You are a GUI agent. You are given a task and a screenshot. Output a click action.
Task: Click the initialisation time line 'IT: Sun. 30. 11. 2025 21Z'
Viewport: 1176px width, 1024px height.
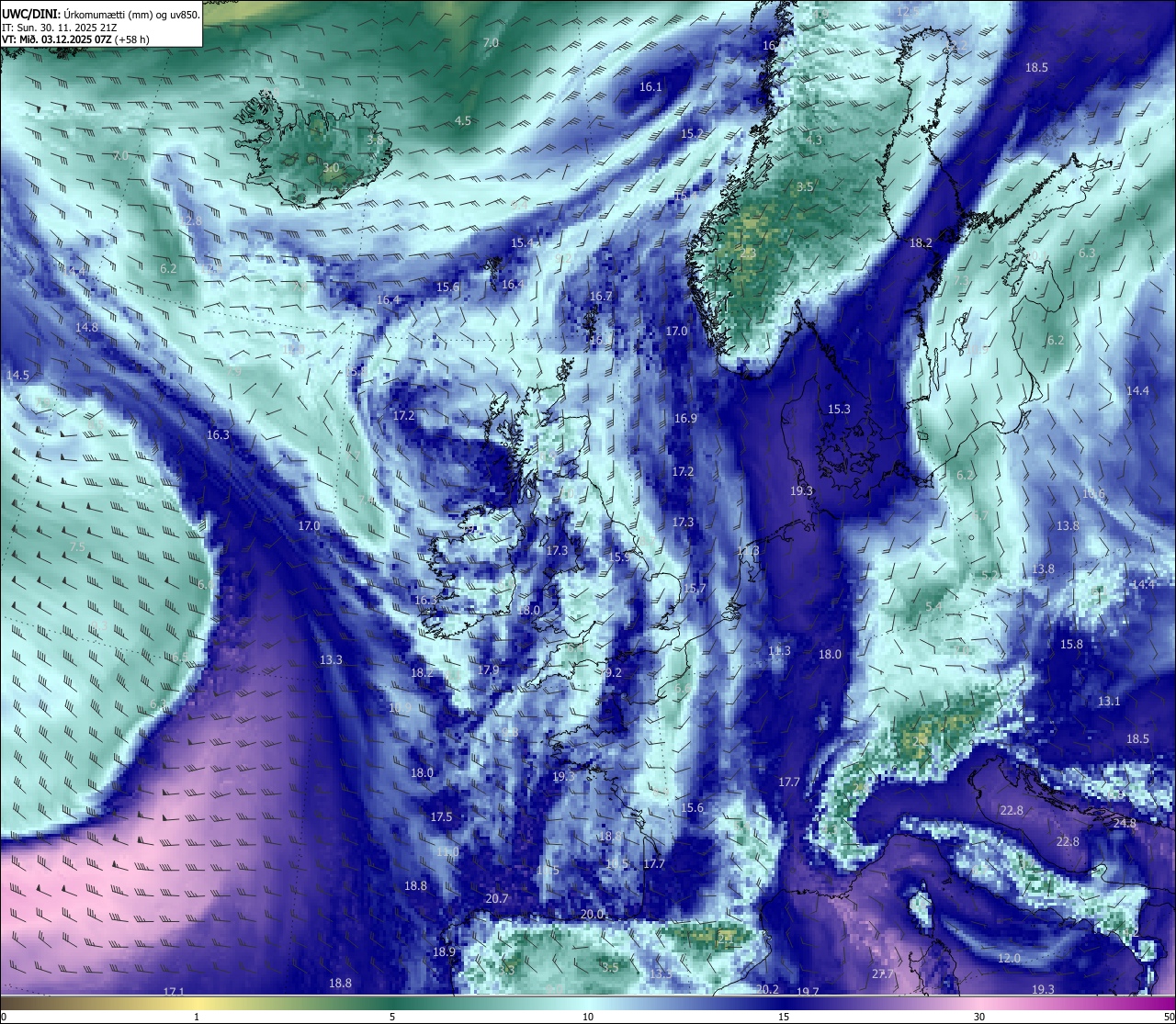59,28
